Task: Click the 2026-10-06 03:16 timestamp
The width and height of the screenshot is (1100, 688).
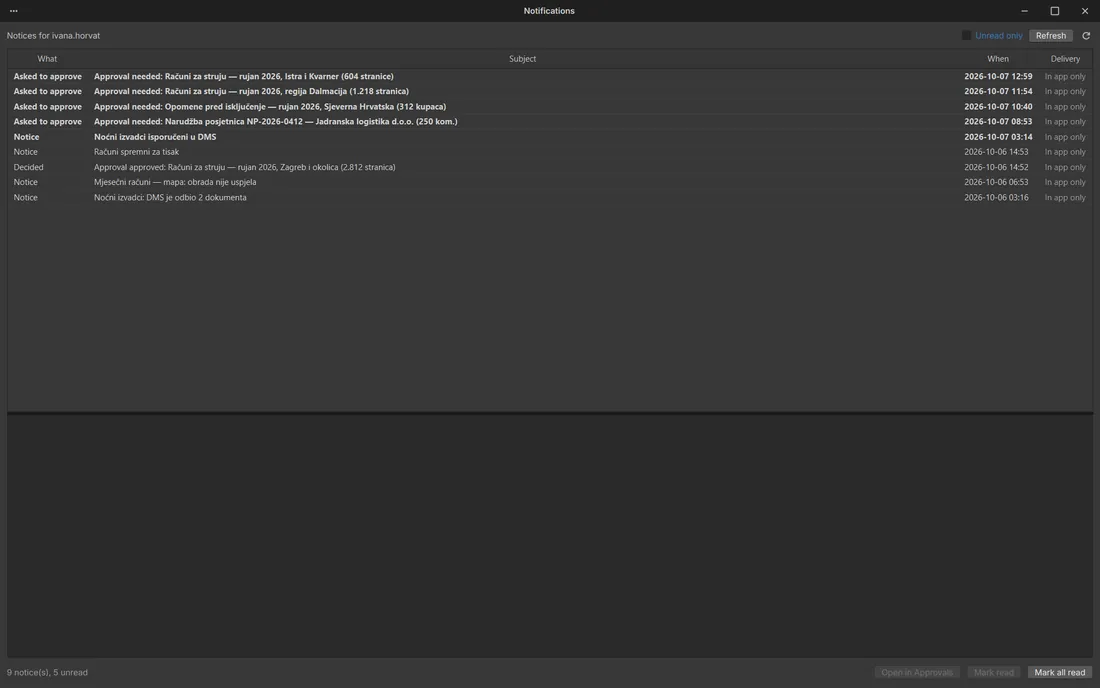Action: [996, 197]
